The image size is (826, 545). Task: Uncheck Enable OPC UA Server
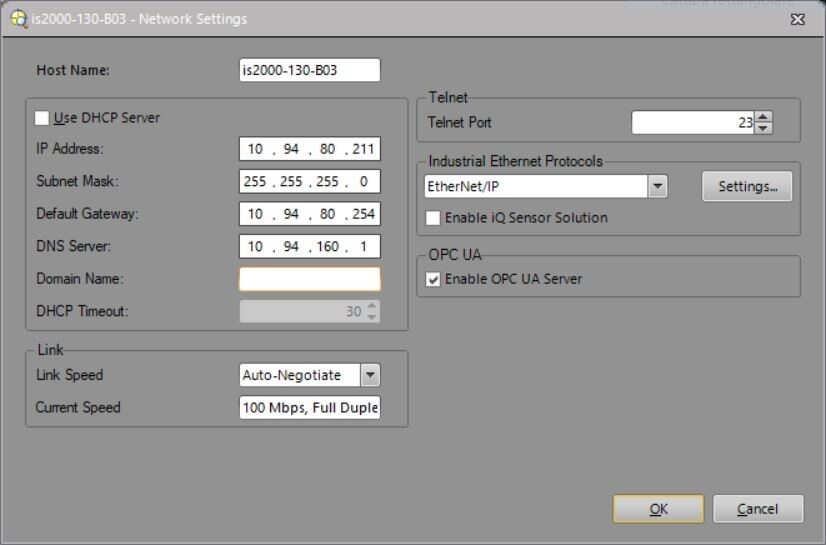point(433,279)
